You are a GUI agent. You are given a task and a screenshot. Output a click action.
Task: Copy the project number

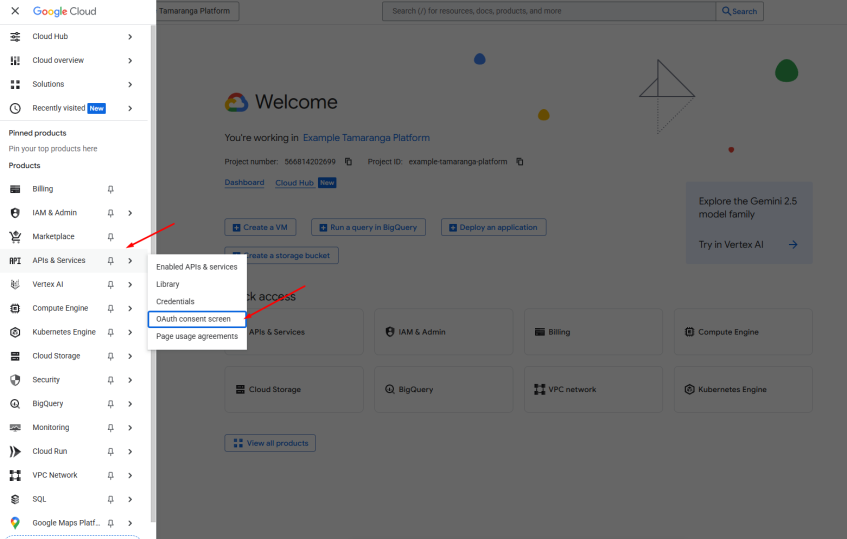(x=349, y=162)
